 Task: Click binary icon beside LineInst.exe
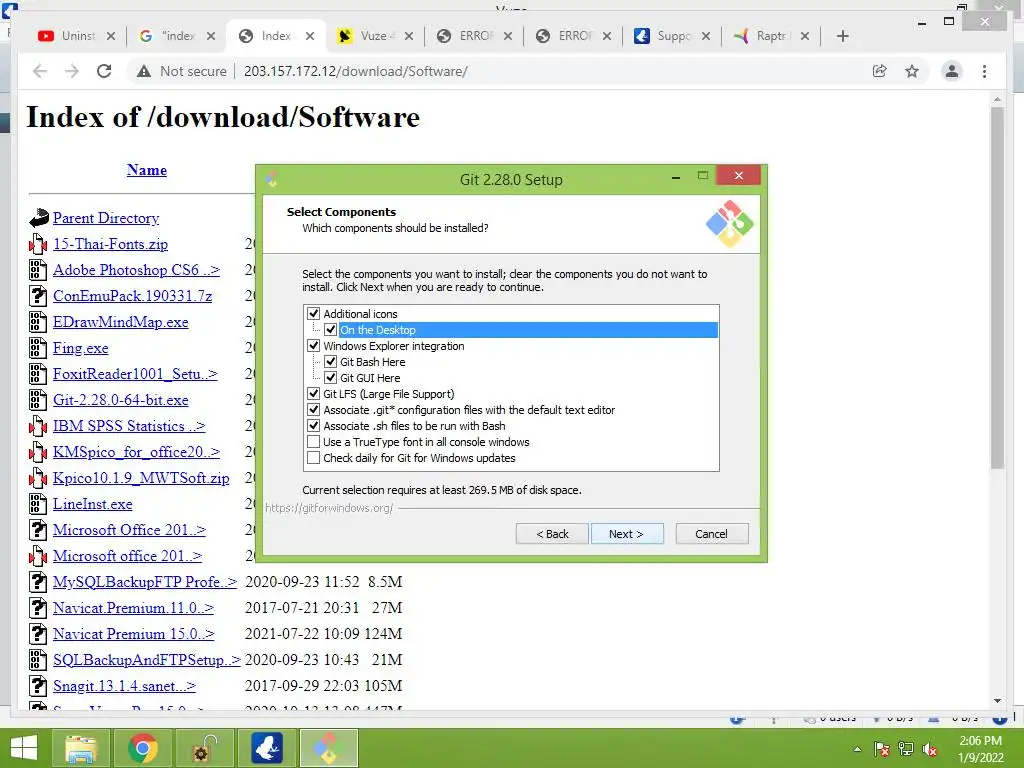[x=39, y=504]
